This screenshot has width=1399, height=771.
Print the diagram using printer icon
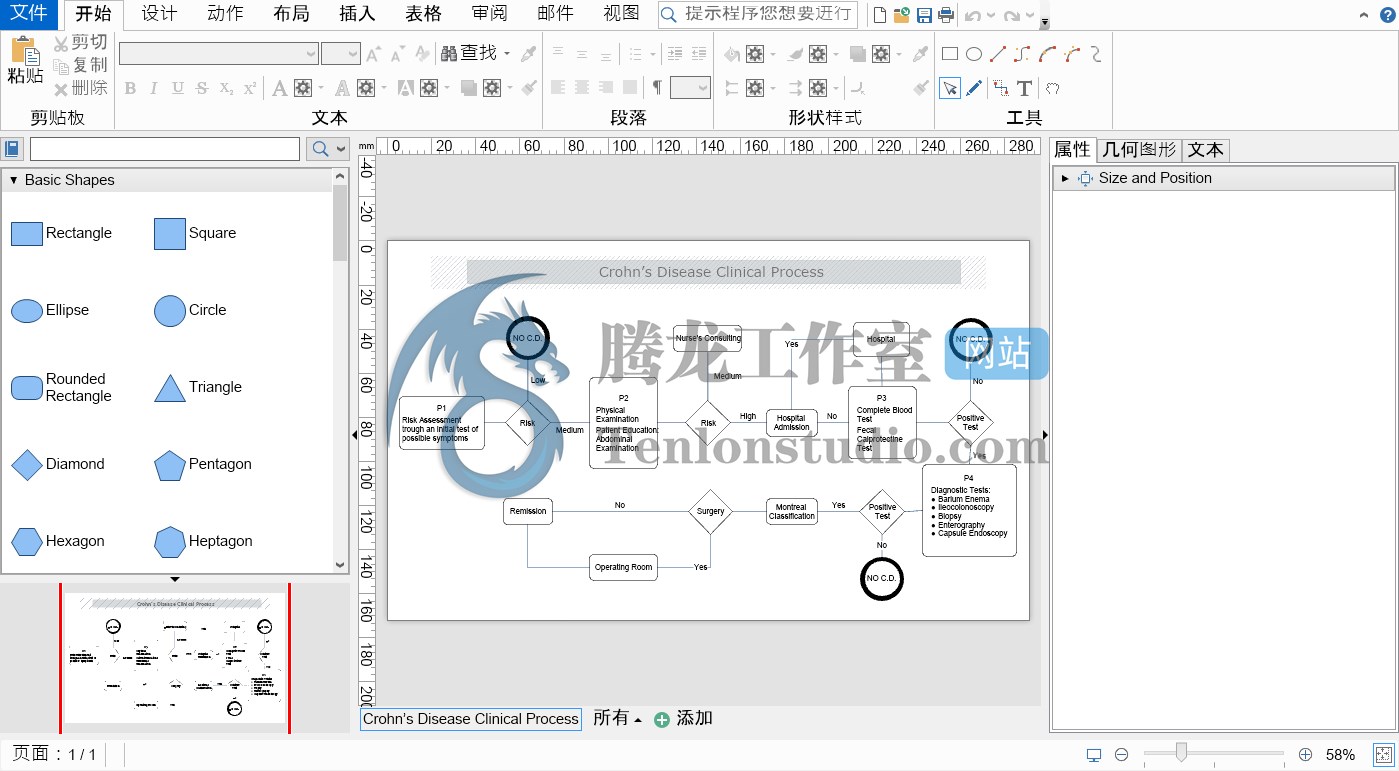coord(946,15)
